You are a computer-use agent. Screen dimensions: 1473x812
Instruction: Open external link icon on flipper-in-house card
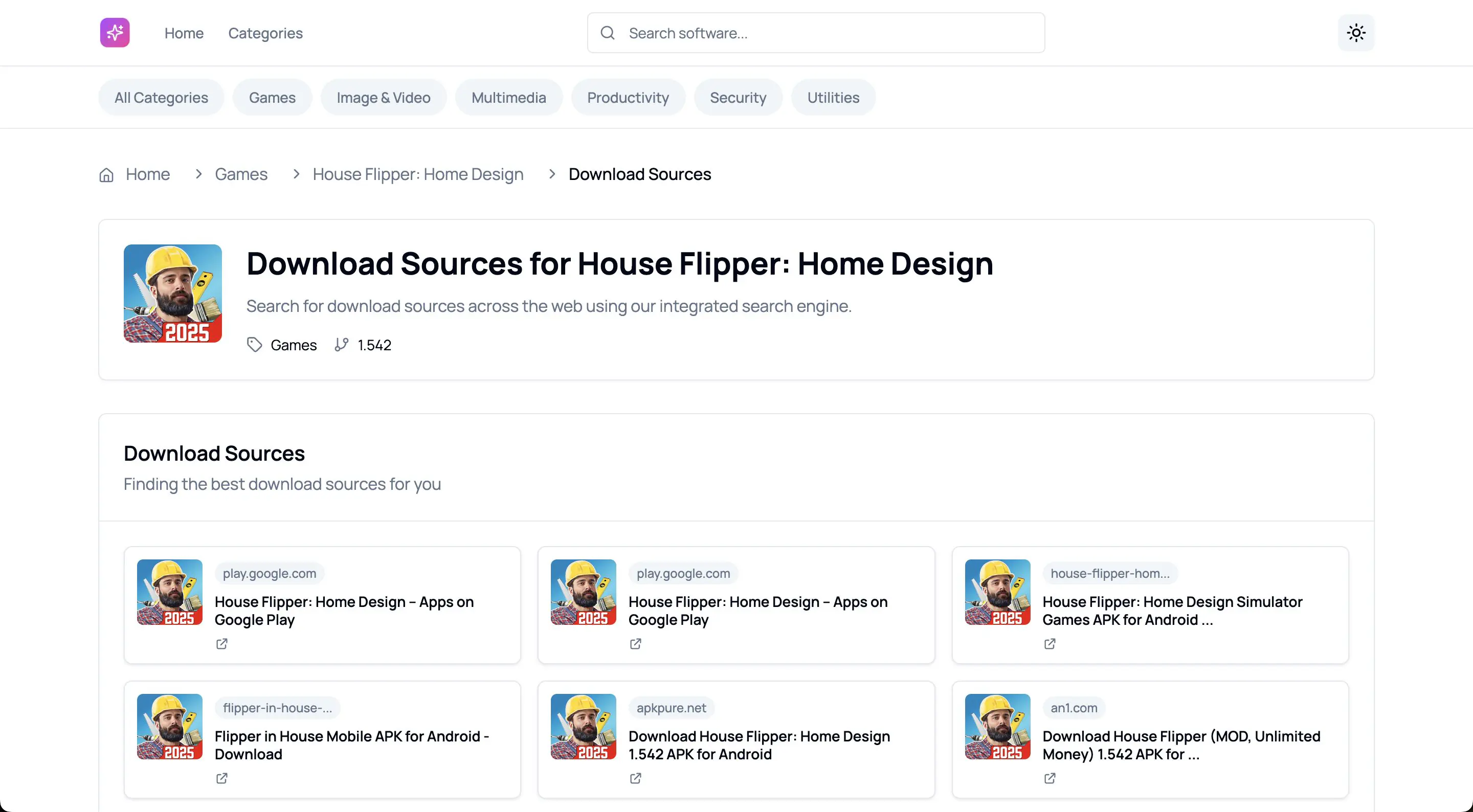pyautogui.click(x=222, y=778)
